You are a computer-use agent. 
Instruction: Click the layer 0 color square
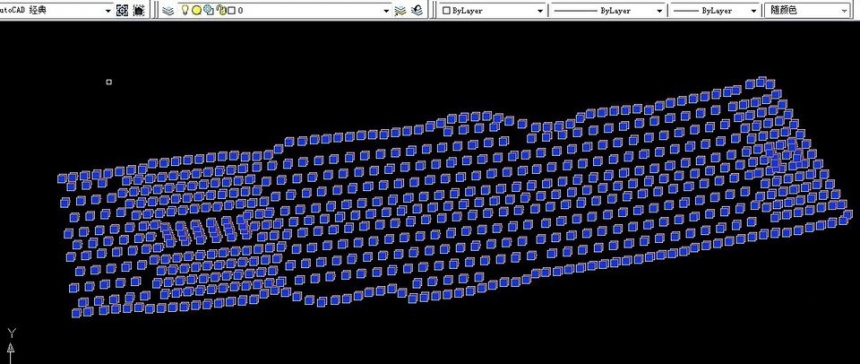[x=231, y=10]
